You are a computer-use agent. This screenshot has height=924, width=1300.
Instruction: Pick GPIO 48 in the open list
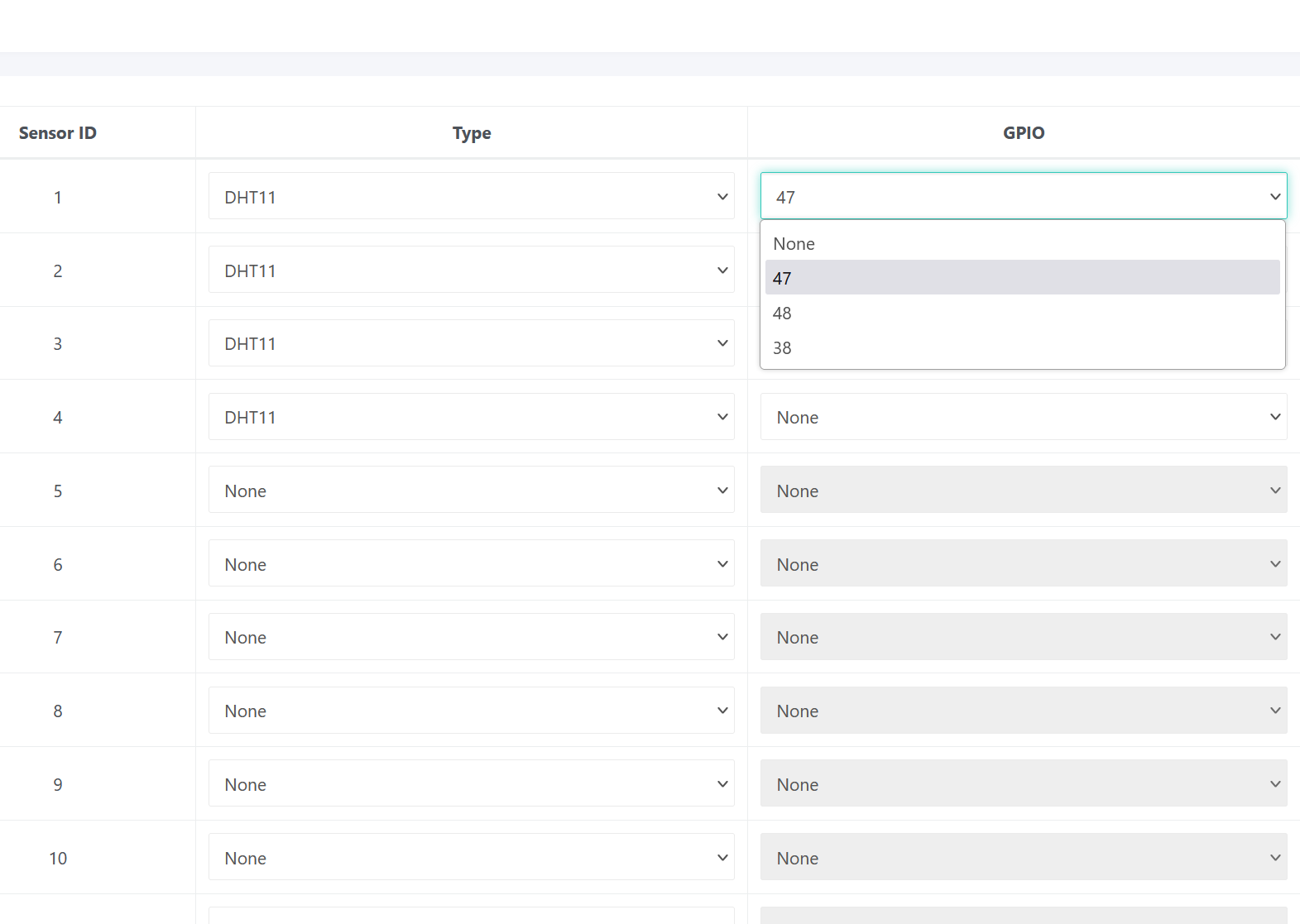1022,314
